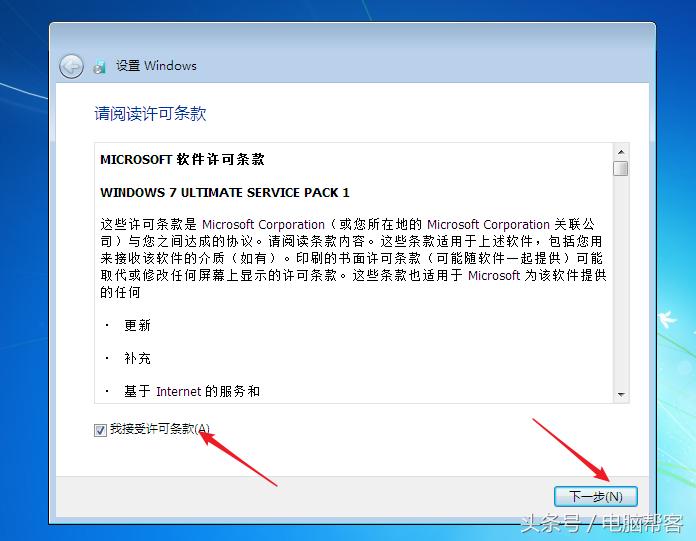Click WINDOWS 7 ULTIMATE SERVICE PACK 1 text
Screen dimensions: 696x541
[225, 193]
